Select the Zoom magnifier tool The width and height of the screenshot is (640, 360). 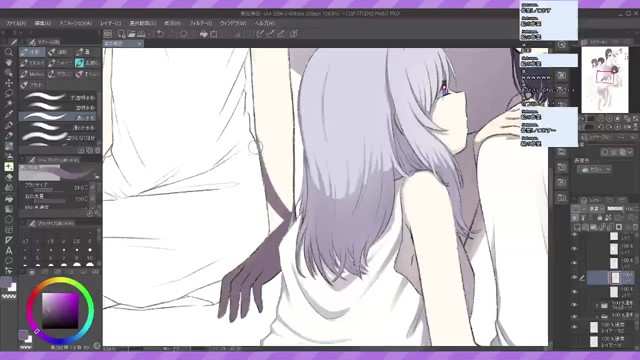pyautogui.click(x=9, y=52)
